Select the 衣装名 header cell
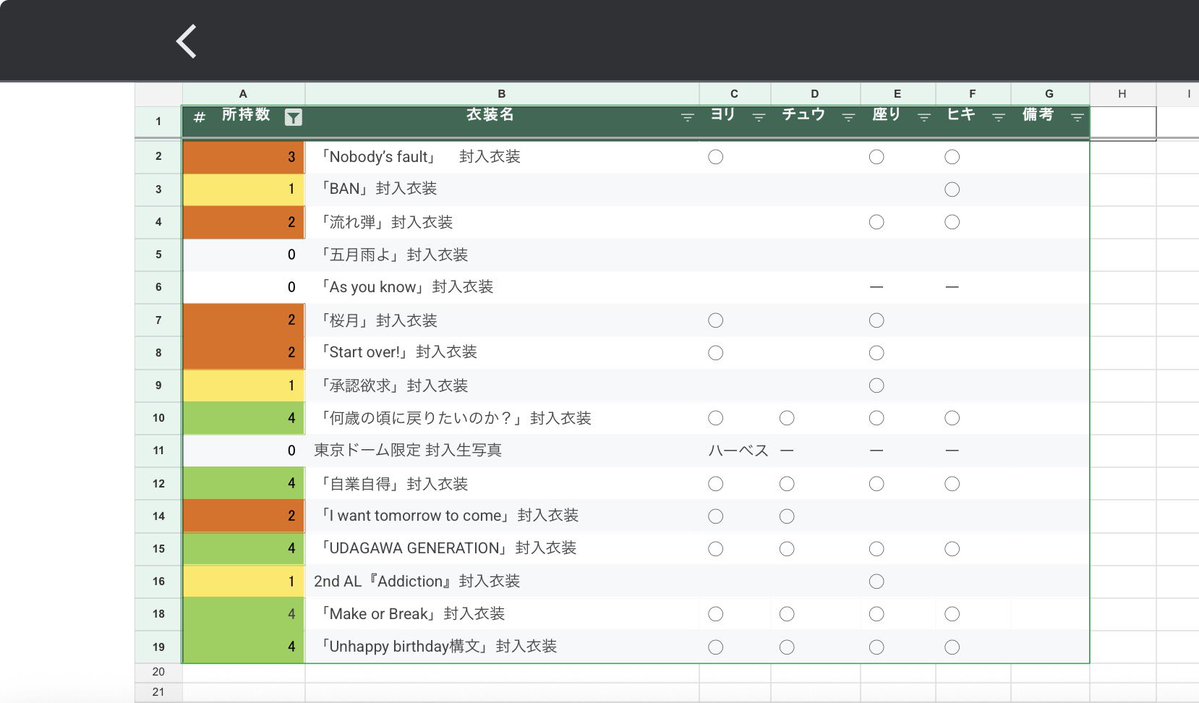Screen dimensions: 1199x703 point(502,121)
